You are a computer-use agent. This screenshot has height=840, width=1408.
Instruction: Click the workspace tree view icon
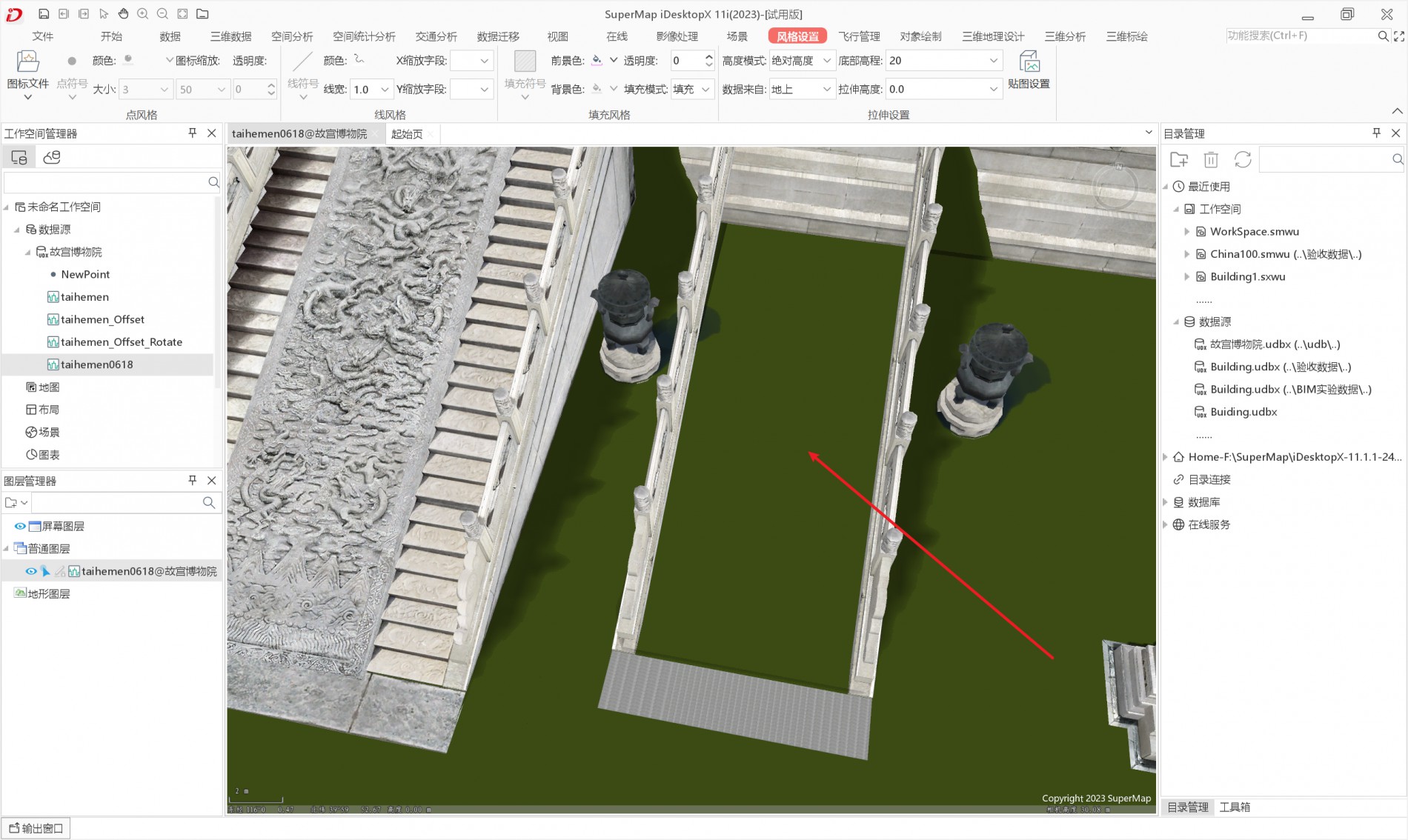tap(19, 157)
